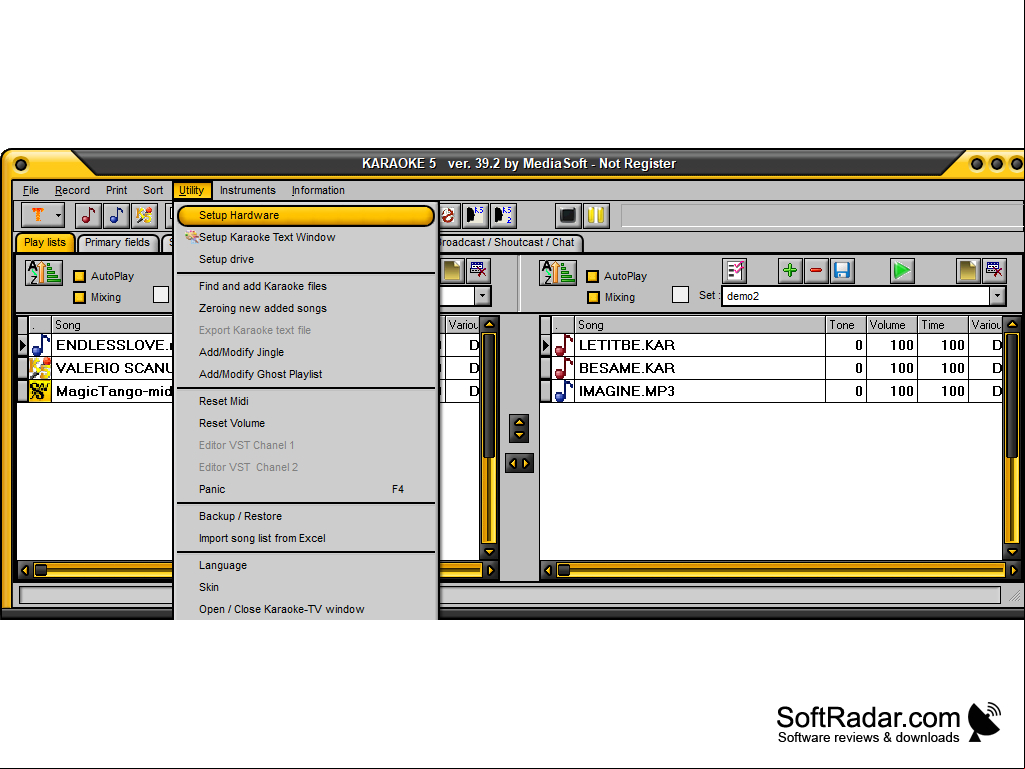
Task: Click the K5 icon beside VALERIO SCANU
Action: 40,367
